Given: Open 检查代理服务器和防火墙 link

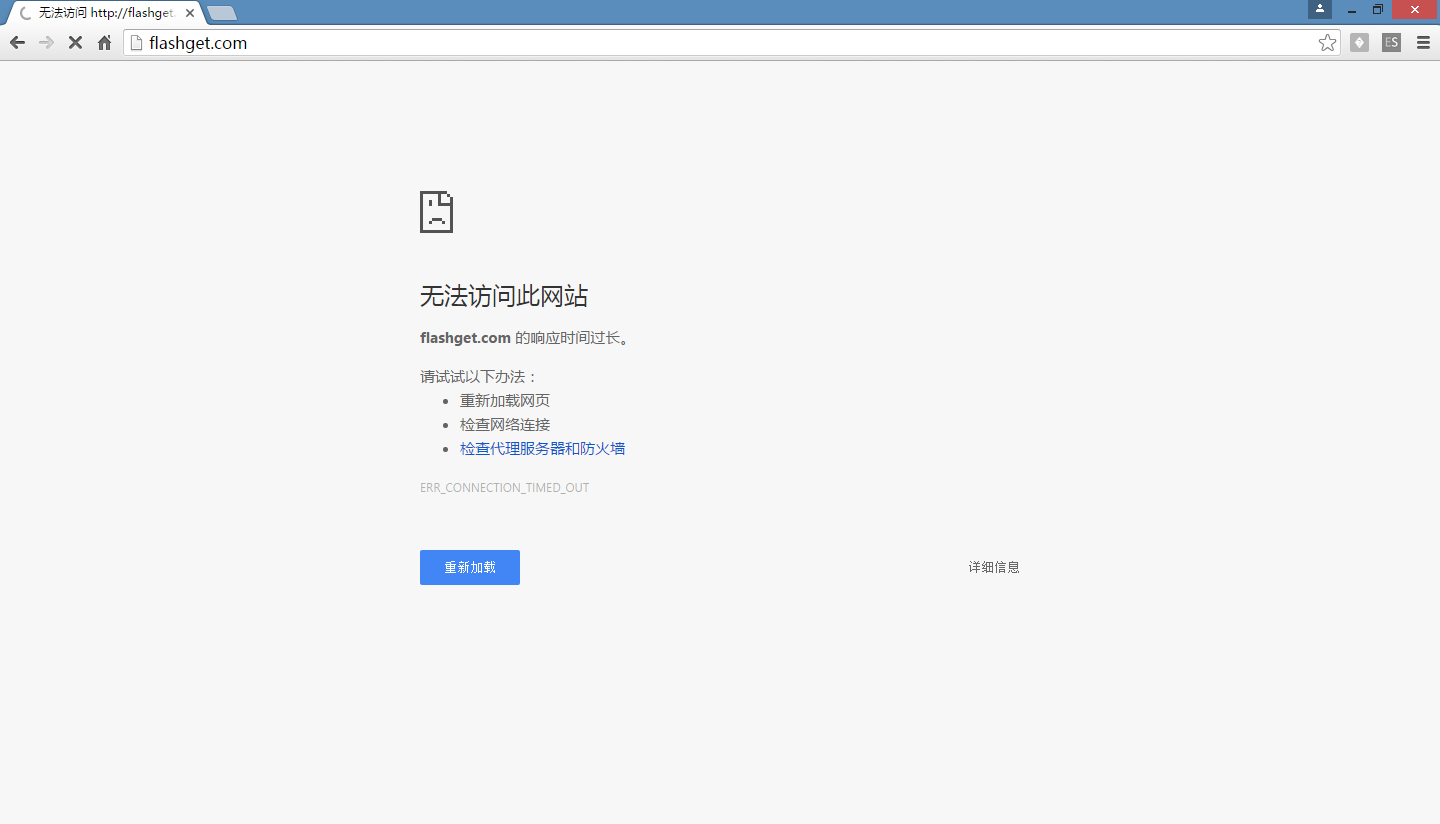Looking at the screenshot, I should pyautogui.click(x=543, y=449).
